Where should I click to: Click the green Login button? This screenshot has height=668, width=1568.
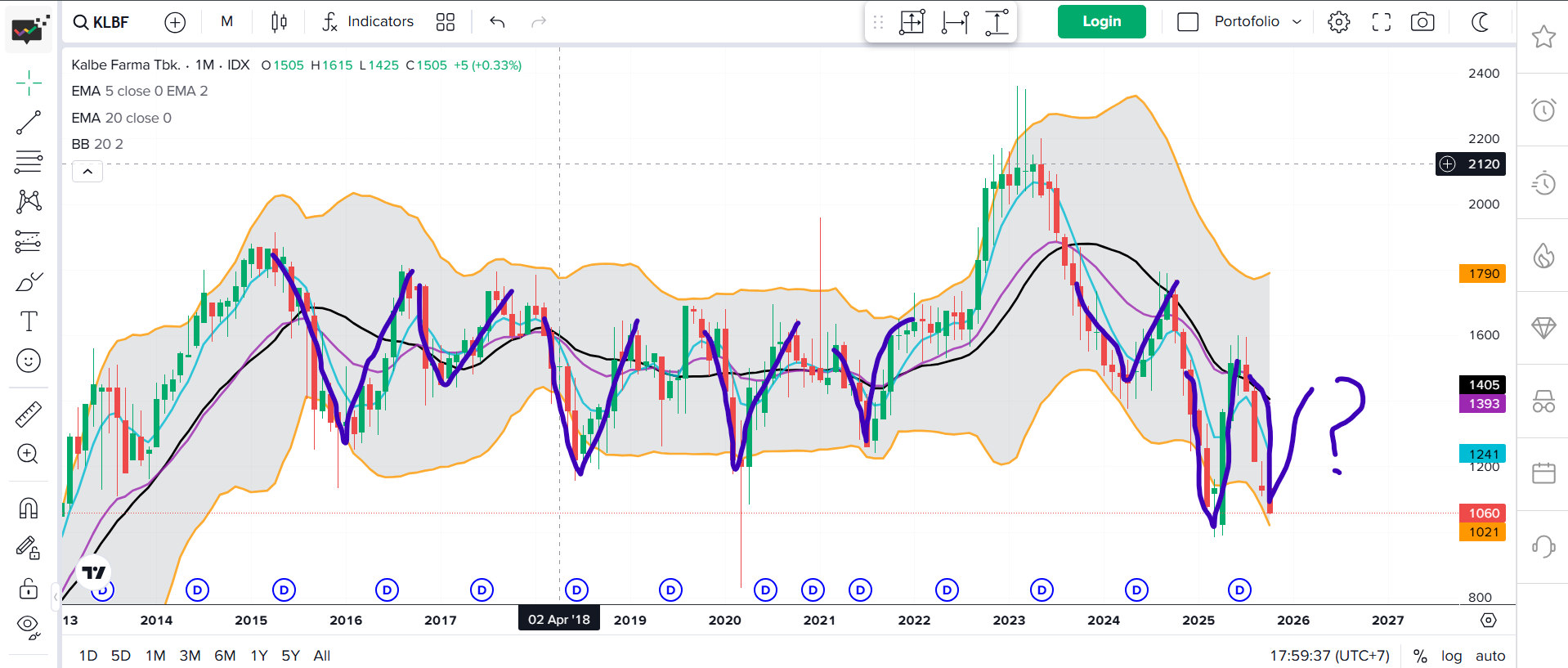point(1101,22)
